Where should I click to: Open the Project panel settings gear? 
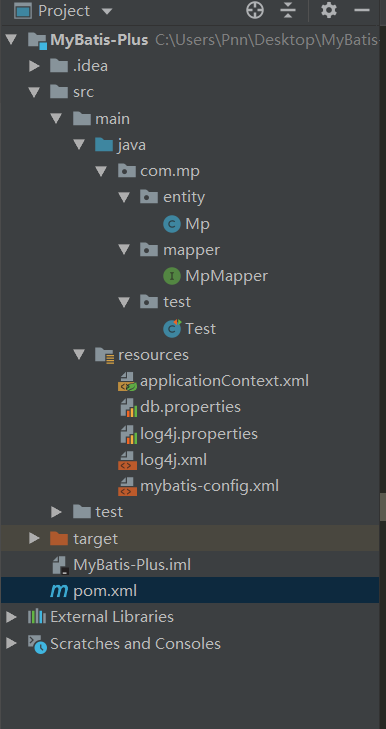click(329, 10)
